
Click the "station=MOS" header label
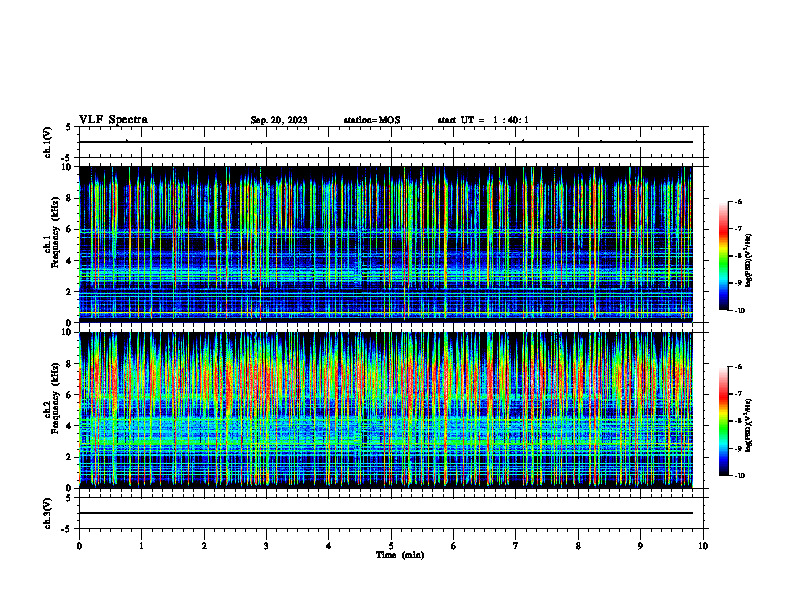[x=372, y=120]
